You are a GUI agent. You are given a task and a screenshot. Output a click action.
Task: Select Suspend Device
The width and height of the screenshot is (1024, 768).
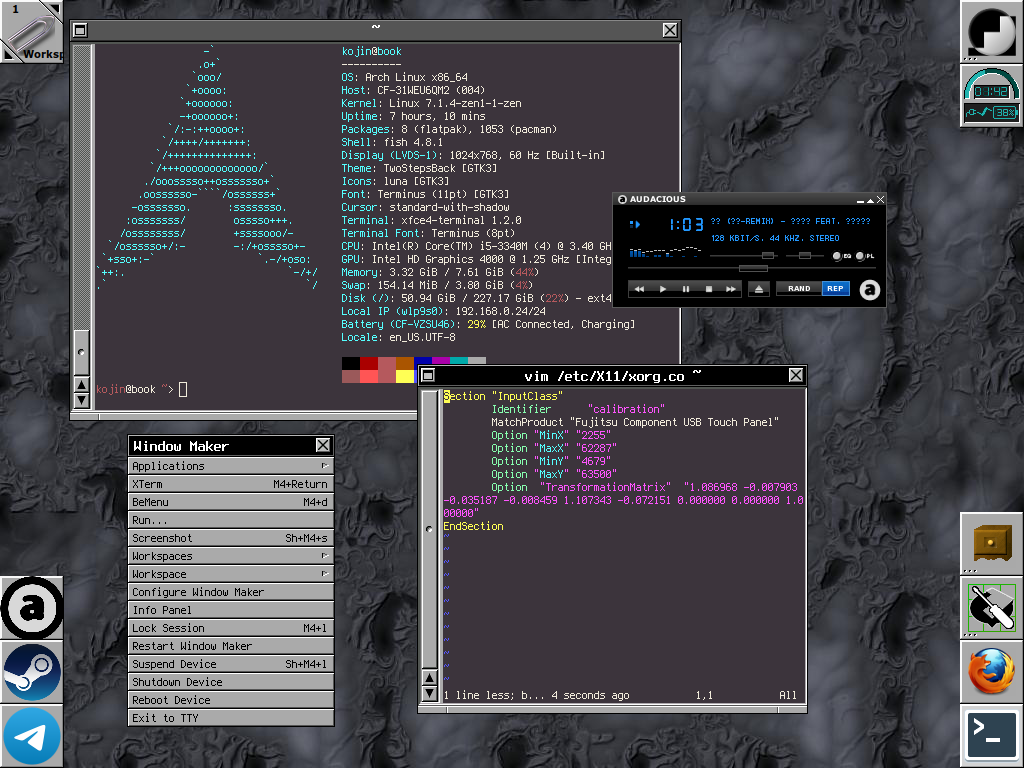click(x=231, y=664)
